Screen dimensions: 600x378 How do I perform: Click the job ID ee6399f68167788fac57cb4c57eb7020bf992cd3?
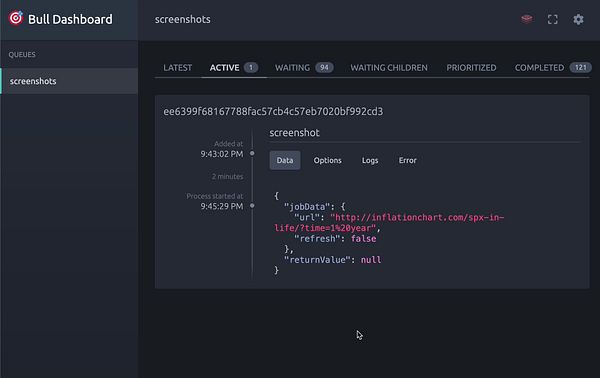pos(273,111)
